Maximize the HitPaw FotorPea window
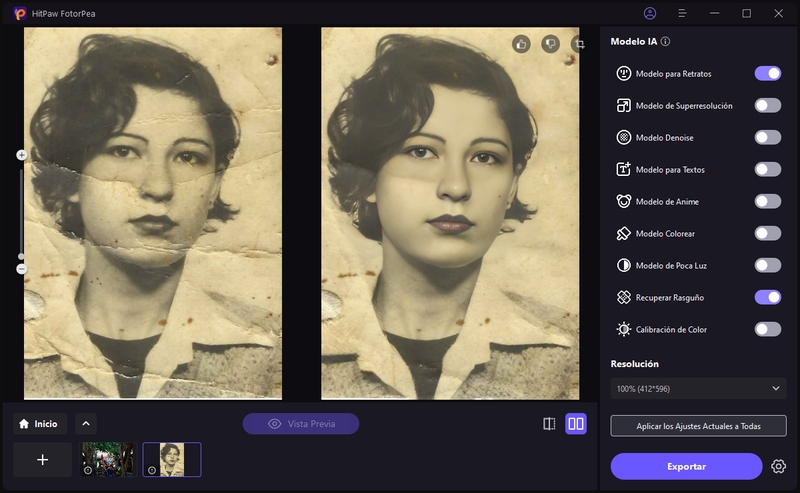Viewport: 800px width, 493px height. pos(746,13)
